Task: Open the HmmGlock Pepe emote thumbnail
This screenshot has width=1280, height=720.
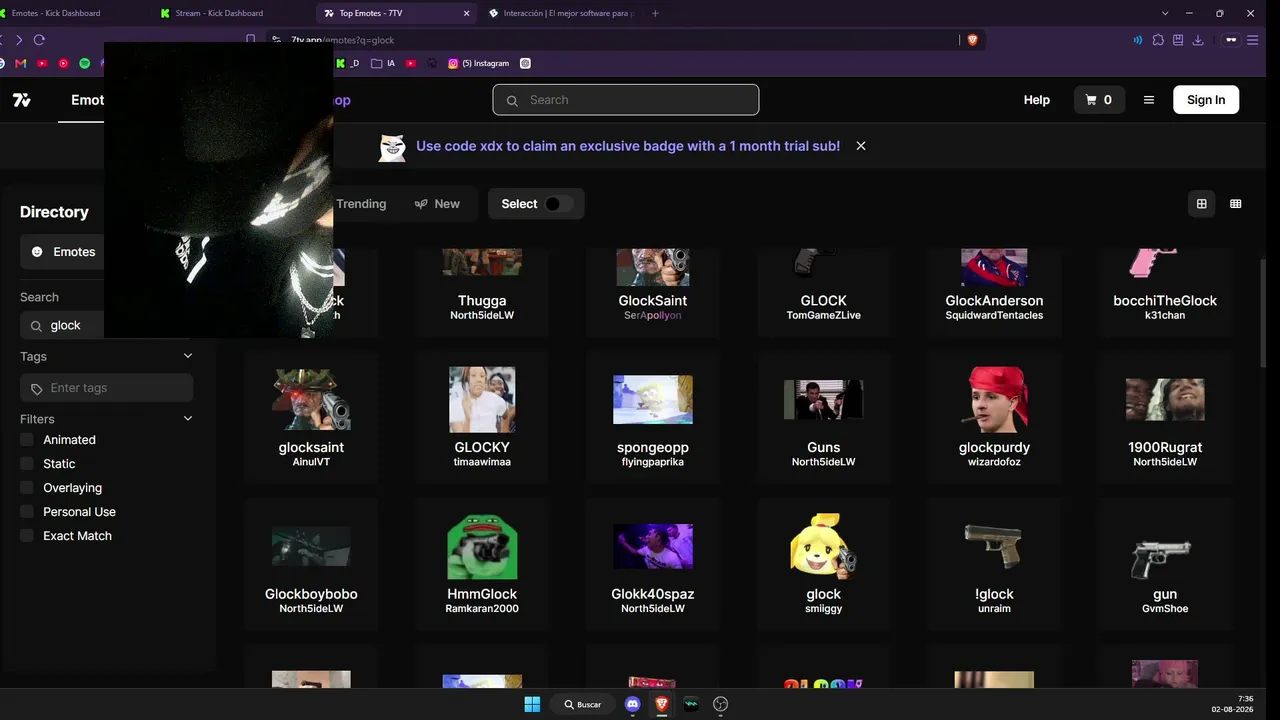Action: [x=482, y=547]
